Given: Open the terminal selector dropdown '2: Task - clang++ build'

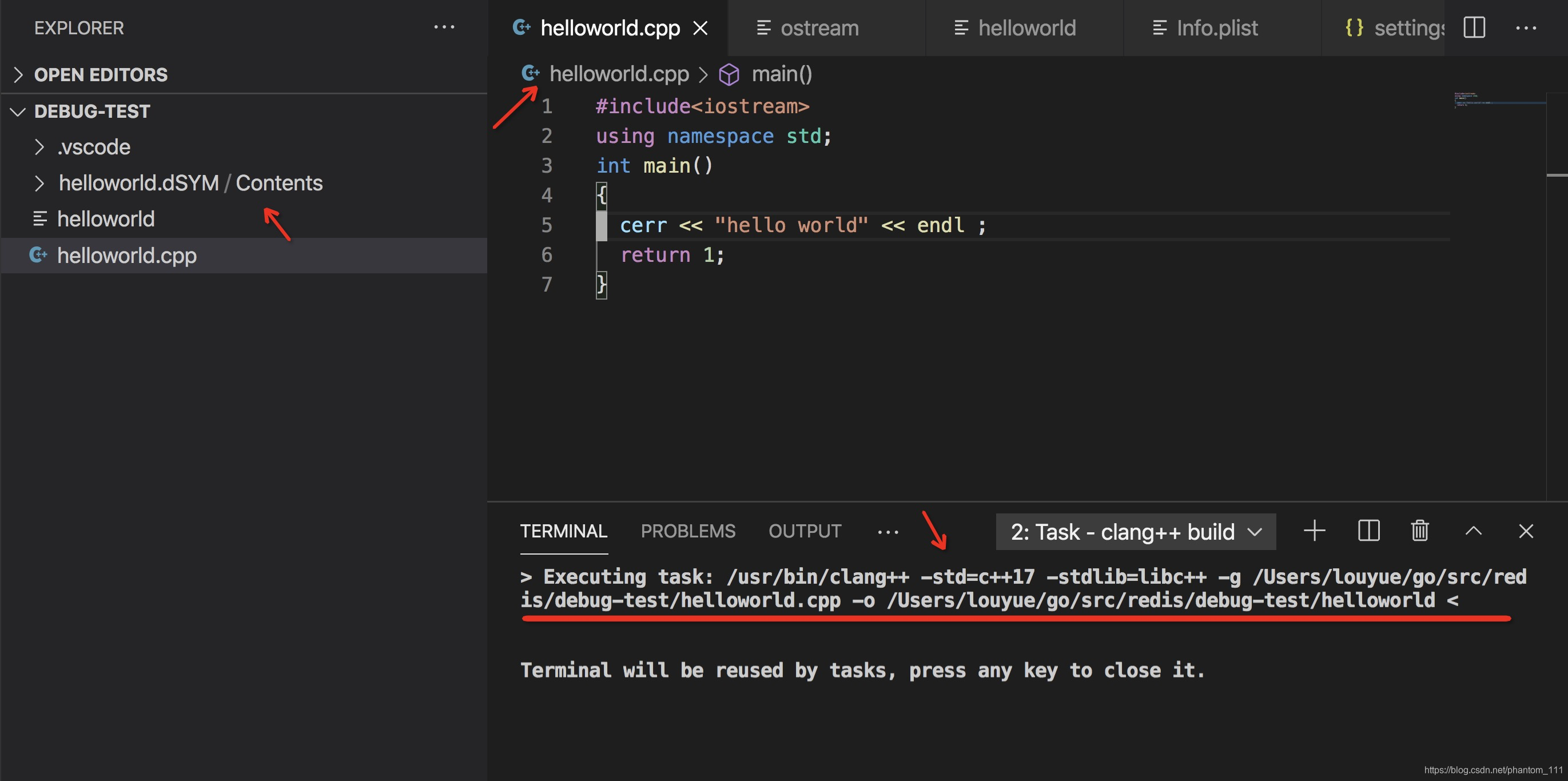Looking at the screenshot, I should point(1135,531).
